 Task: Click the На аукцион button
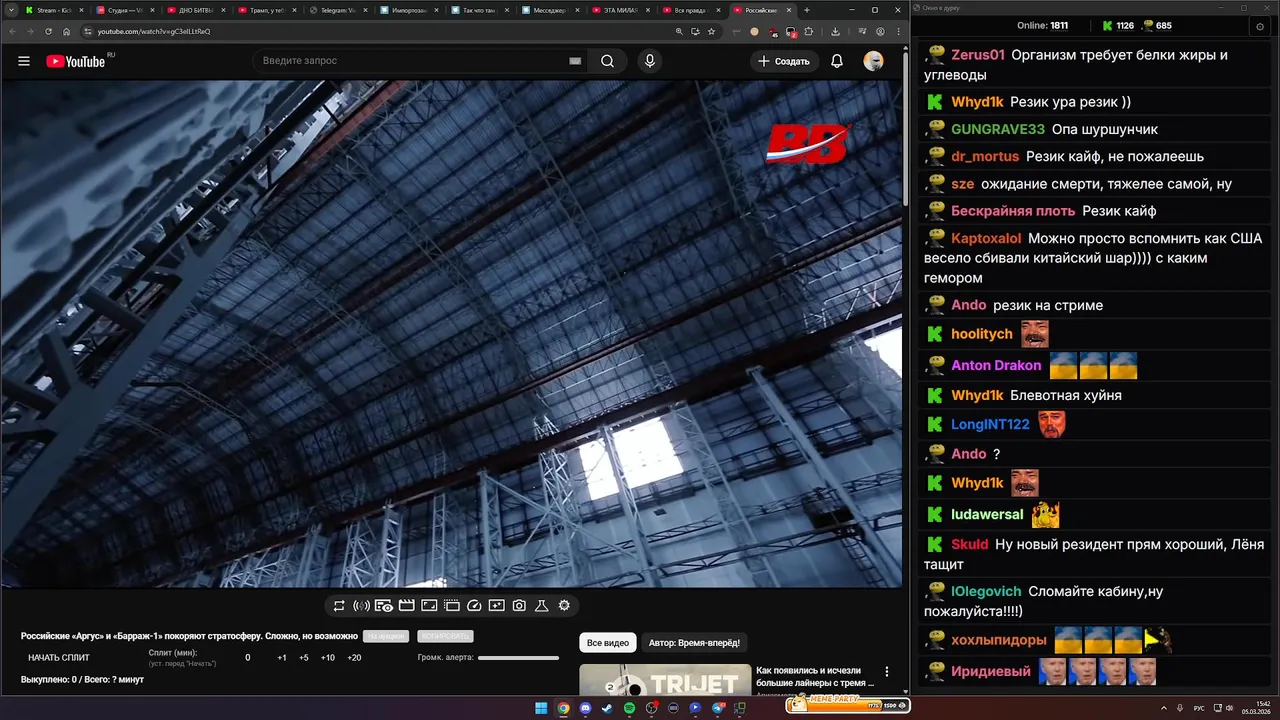pyautogui.click(x=386, y=637)
